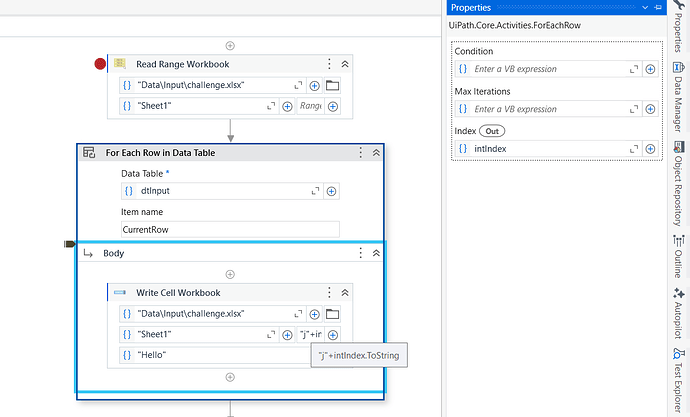Open the Outline side tab

pyautogui.click(x=679, y=257)
